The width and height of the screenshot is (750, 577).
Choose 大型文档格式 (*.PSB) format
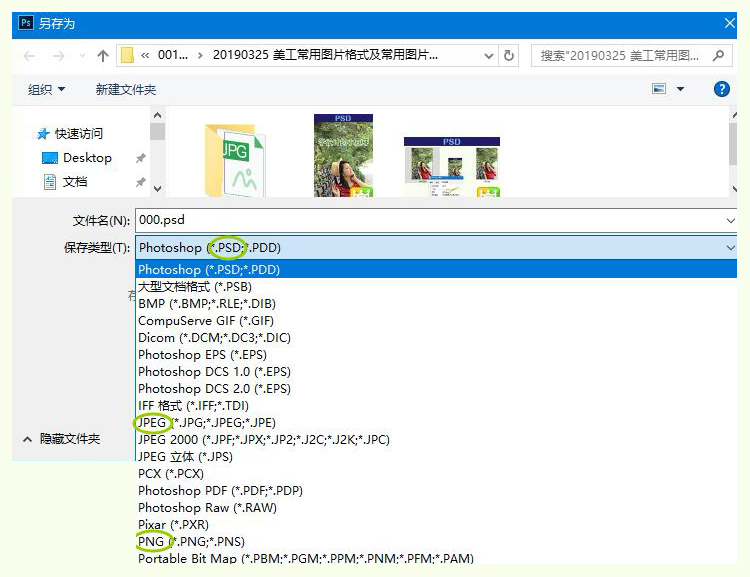point(436,287)
